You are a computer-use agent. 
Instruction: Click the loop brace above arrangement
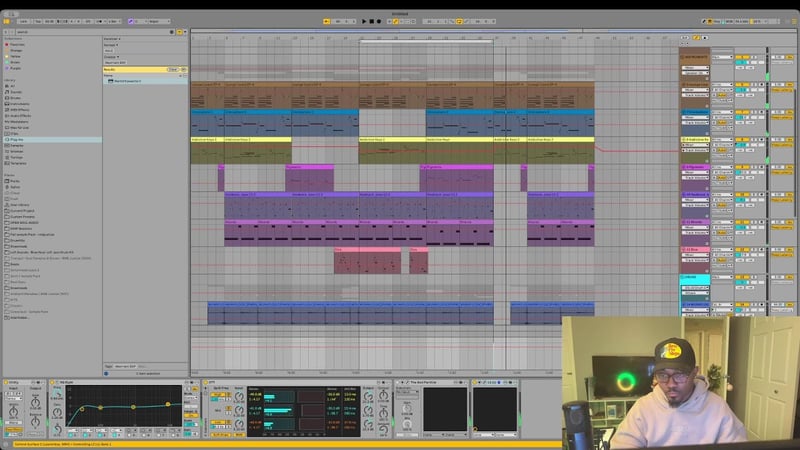tap(426, 41)
